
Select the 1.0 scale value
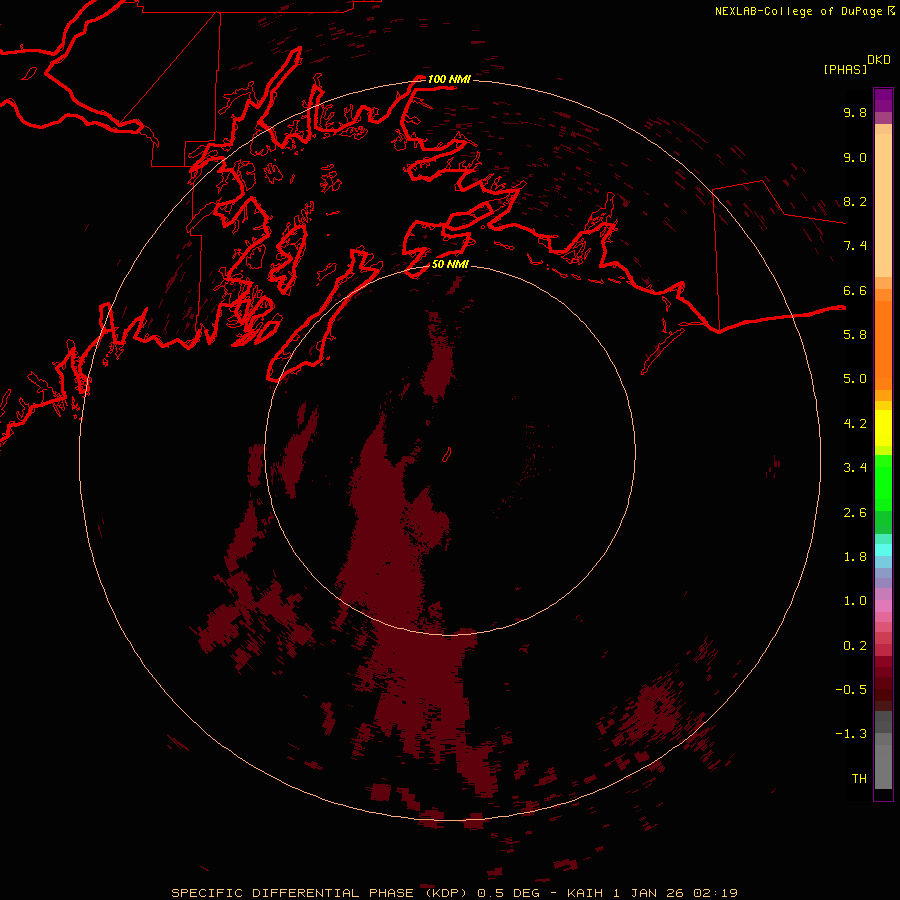tap(855, 601)
